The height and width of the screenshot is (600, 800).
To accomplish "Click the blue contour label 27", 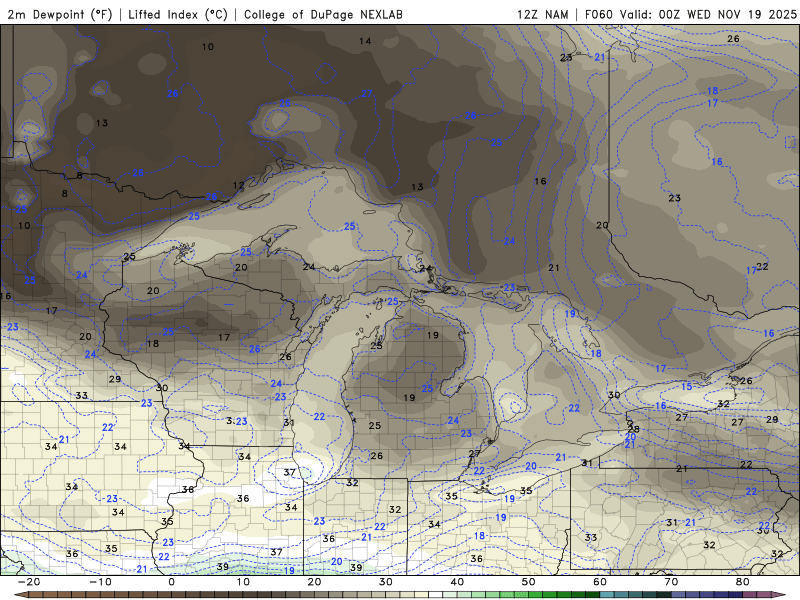I will pos(367,93).
